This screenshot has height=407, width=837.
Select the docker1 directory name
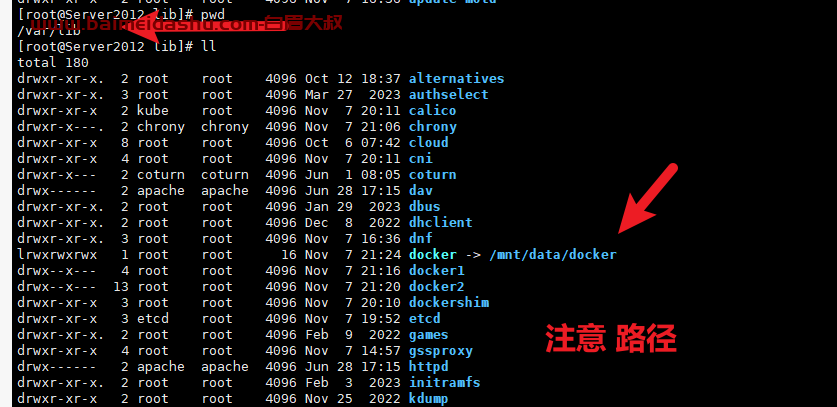[x=437, y=271]
